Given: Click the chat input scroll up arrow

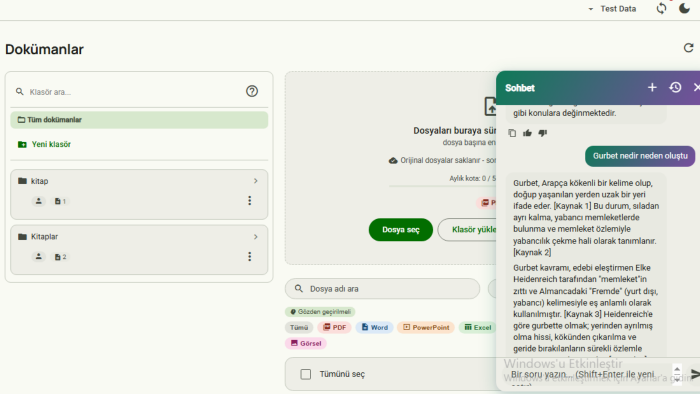Looking at the screenshot, I should (x=677, y=369).
